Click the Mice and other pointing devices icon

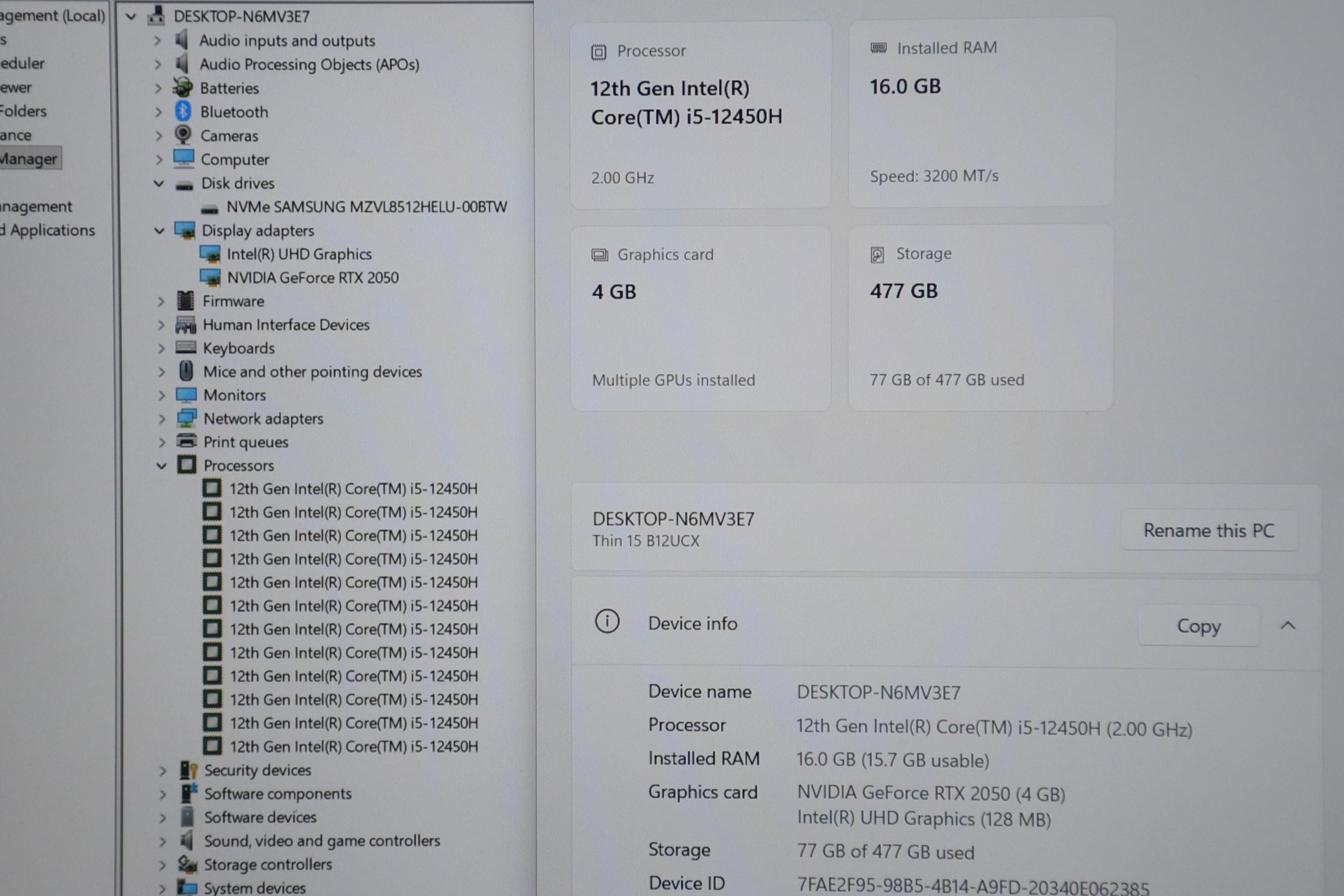[186, 371]
